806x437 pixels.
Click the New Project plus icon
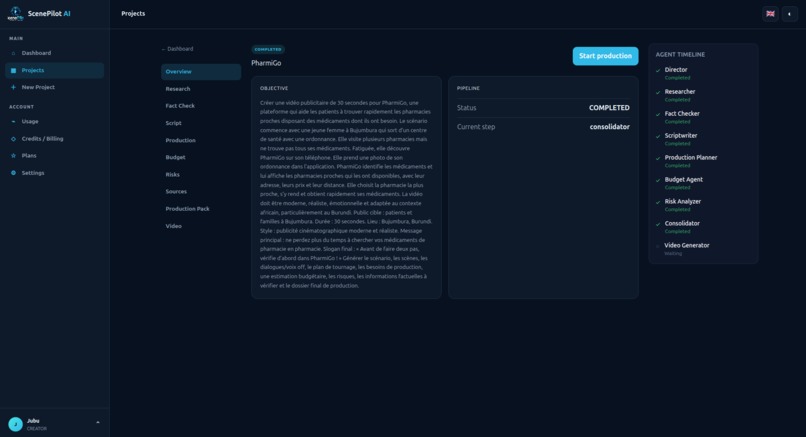coord(13,87)
